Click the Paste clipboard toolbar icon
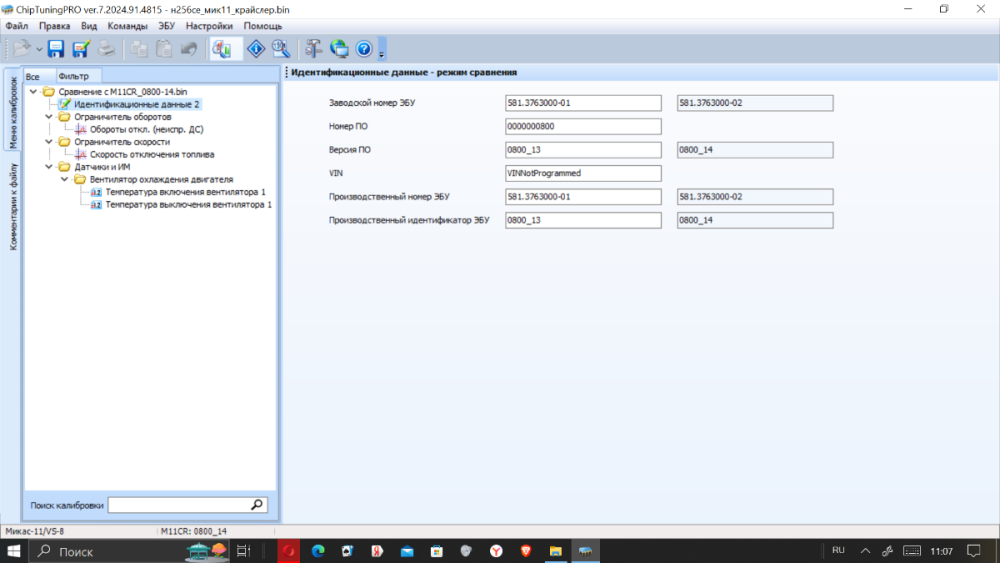The height and width of the screenshot is (563, 1000). click(x=164, y=48)
